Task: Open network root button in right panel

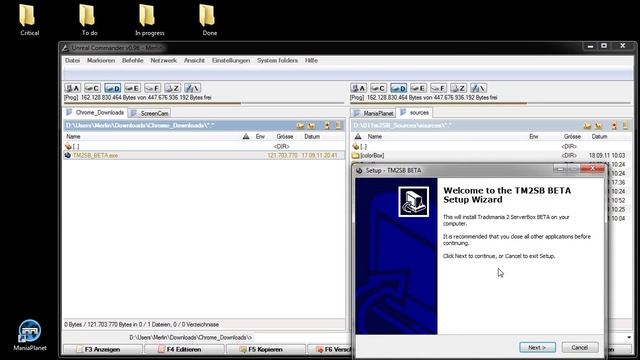Action: 478,88
